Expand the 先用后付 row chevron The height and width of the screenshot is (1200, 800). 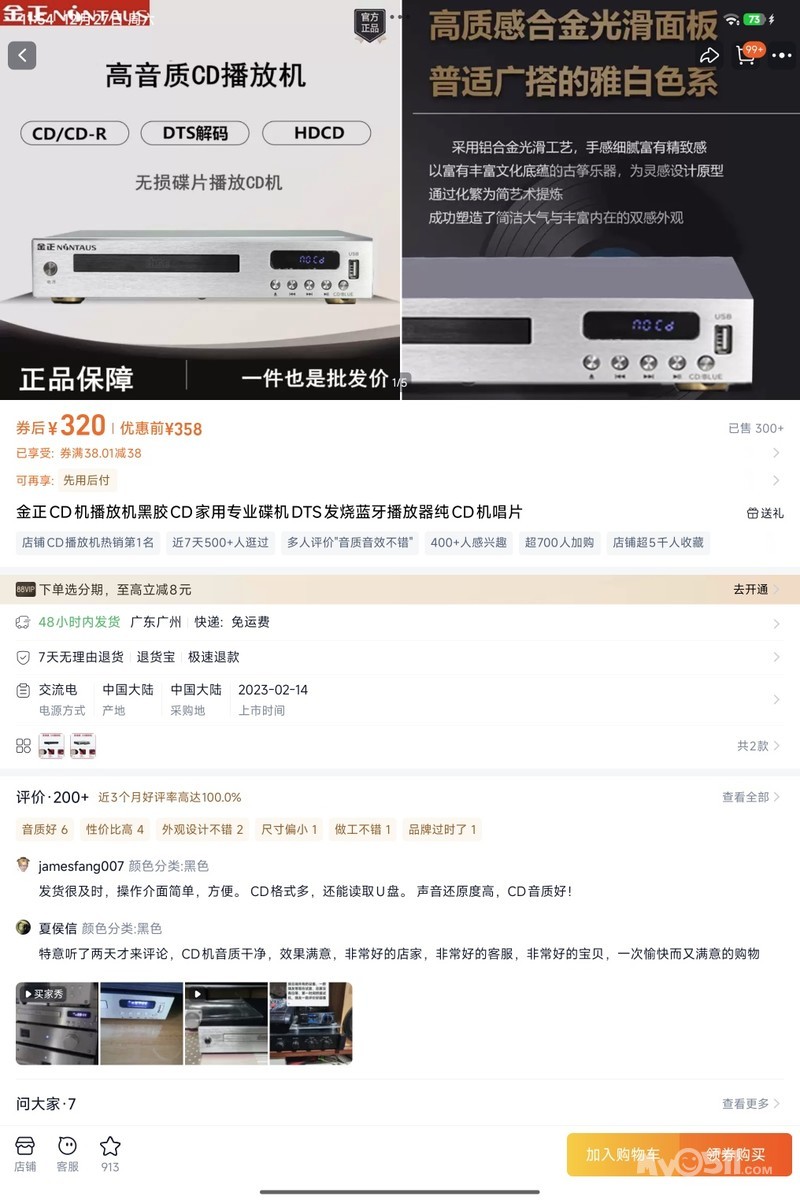point(777,480)
